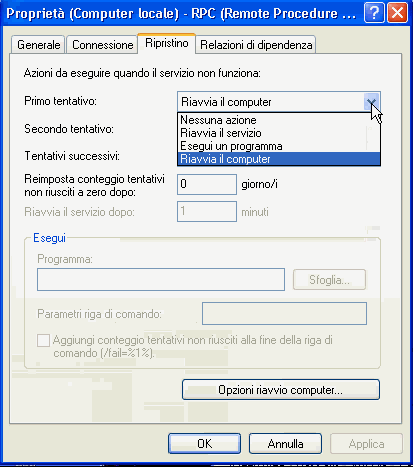
Task: Go to Relazioni di dipendenza tab
Action: pos(256,45)
